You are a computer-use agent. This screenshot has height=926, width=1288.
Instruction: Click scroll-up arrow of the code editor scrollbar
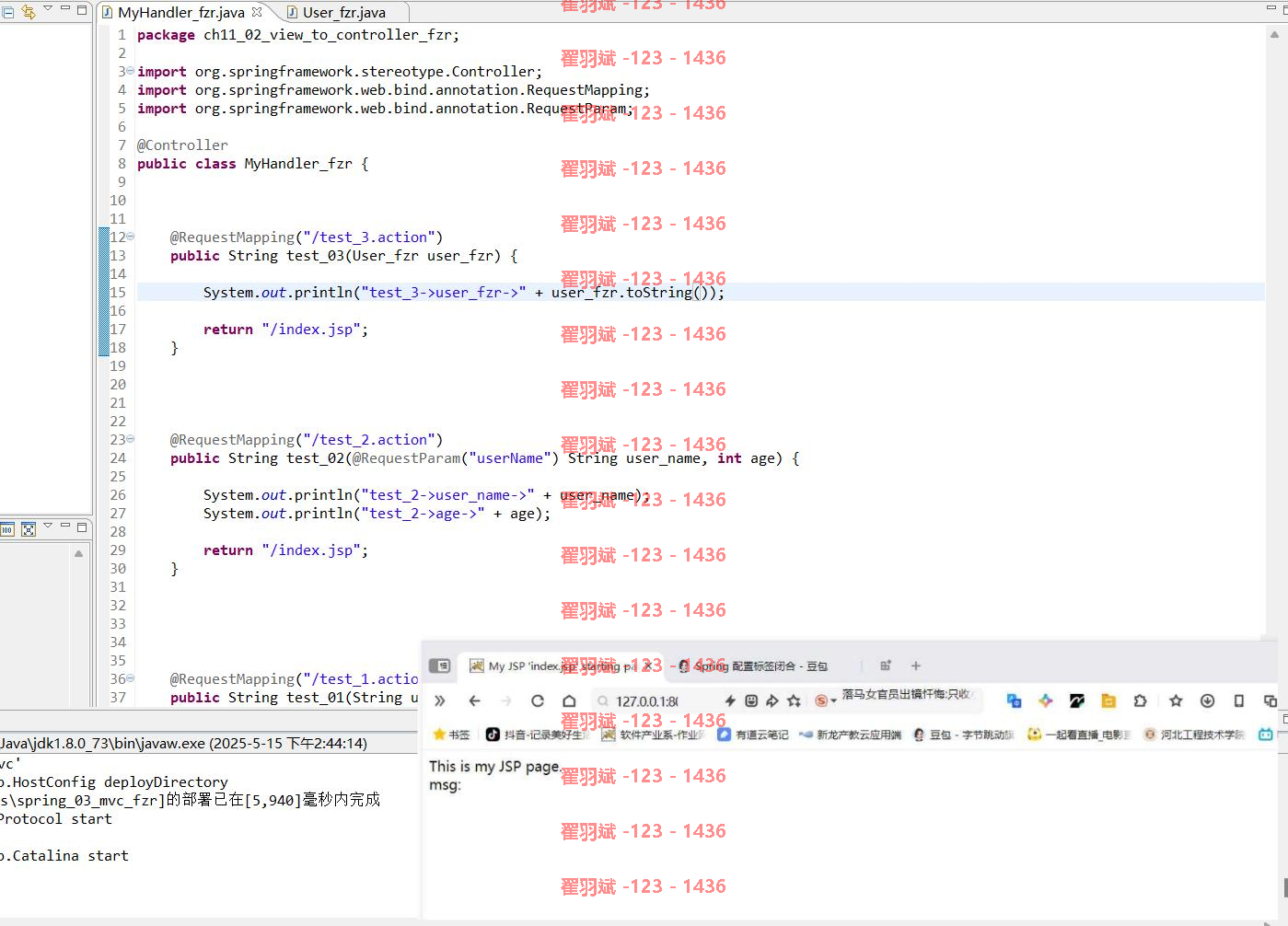pos(1274,35)
